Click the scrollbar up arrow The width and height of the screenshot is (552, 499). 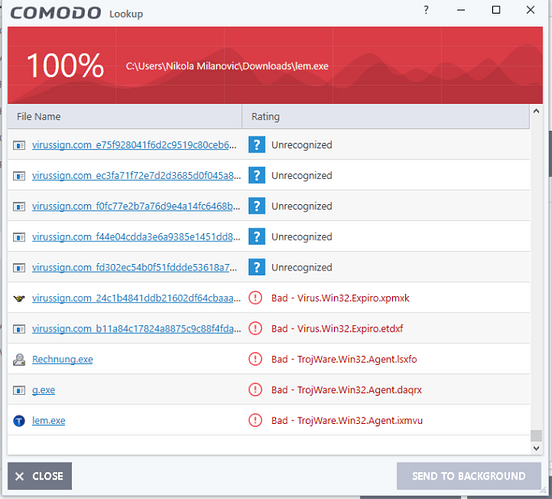coord(536,111)
